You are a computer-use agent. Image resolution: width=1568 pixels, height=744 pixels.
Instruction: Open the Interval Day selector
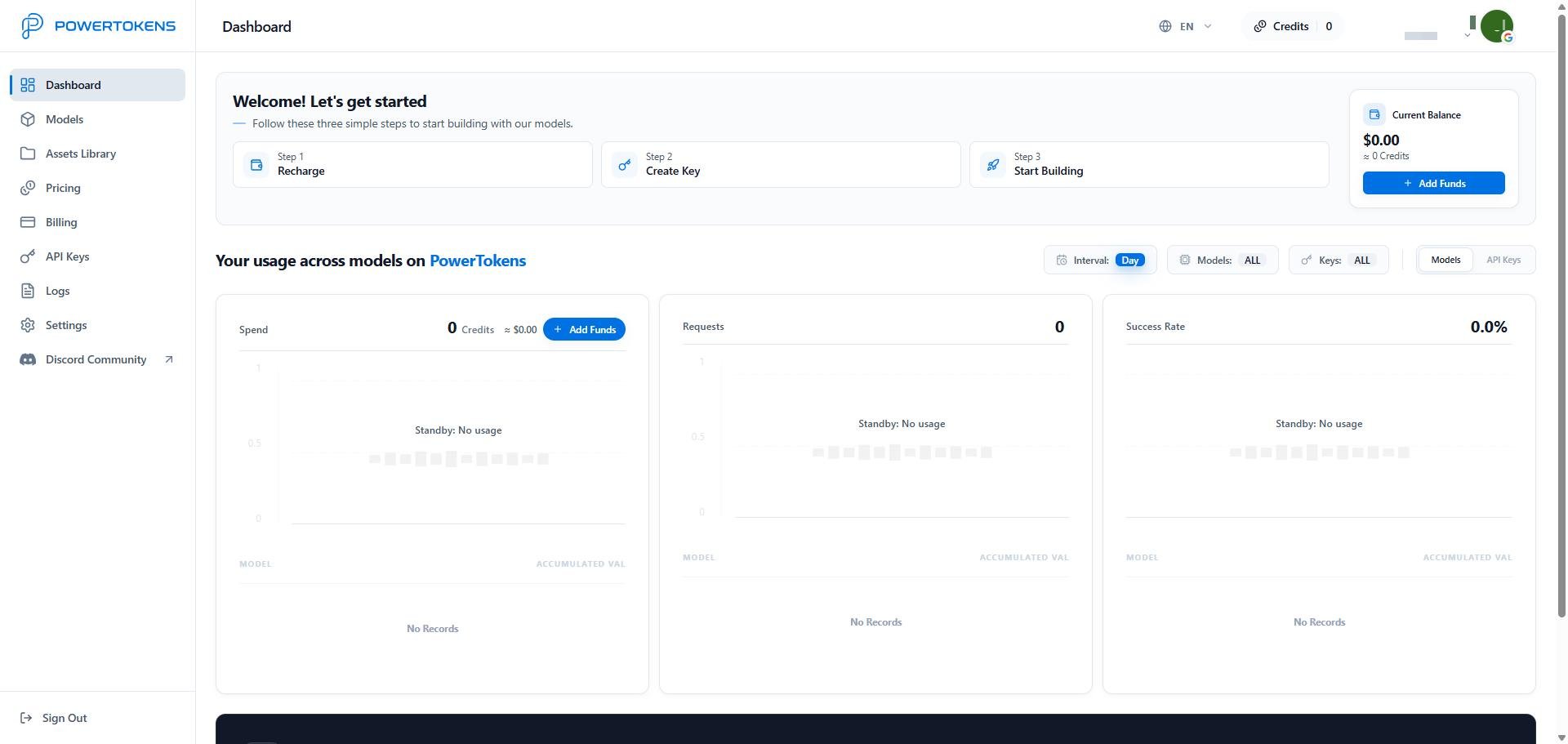1100,261
